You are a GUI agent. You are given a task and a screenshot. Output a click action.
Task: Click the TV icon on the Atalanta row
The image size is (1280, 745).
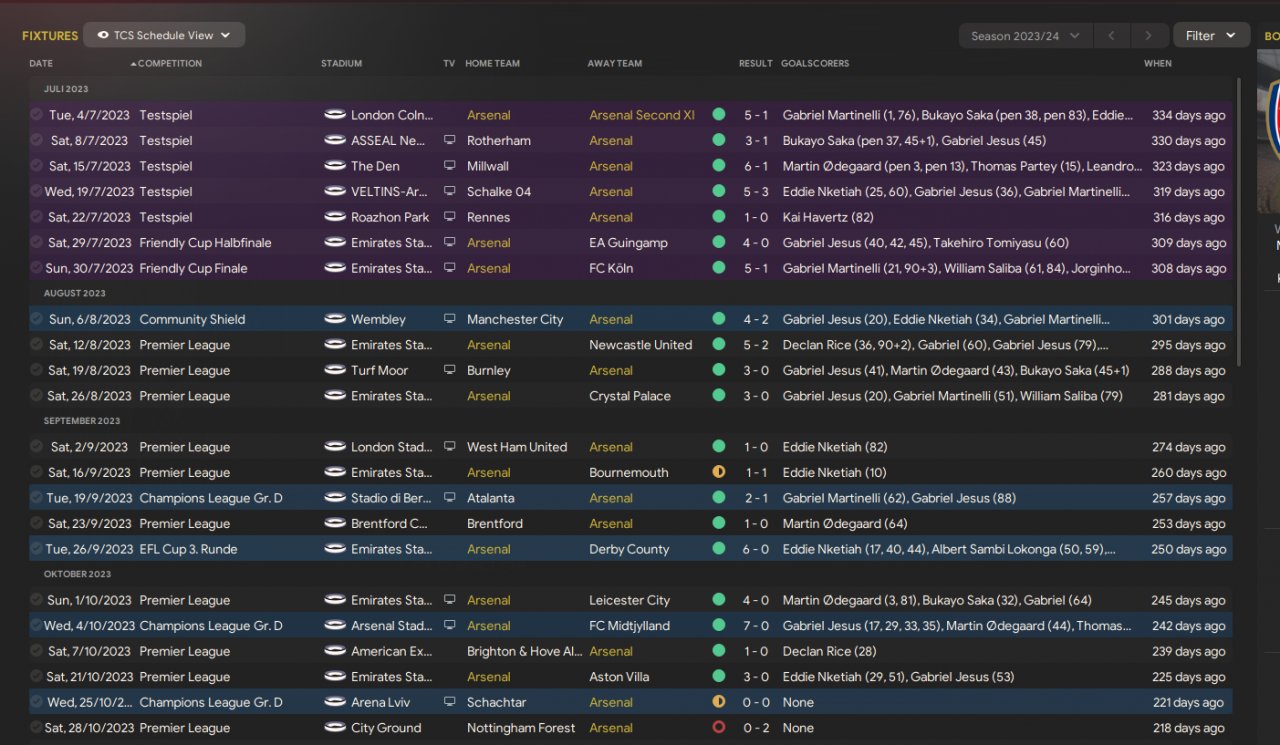[x=450, y=498]
